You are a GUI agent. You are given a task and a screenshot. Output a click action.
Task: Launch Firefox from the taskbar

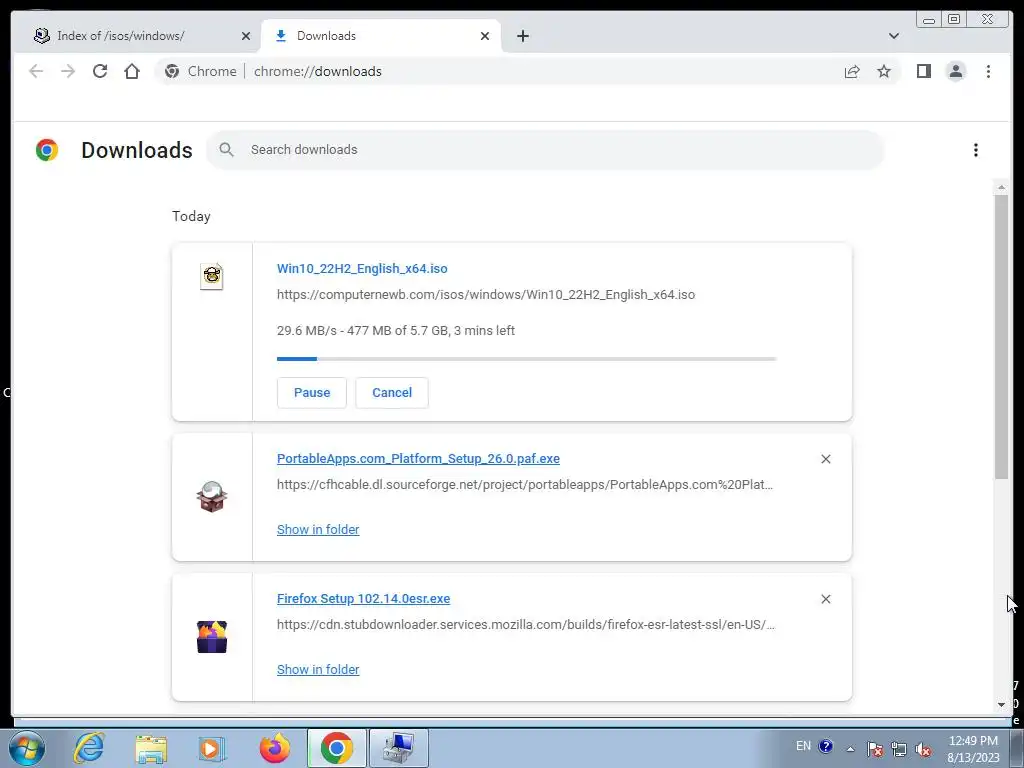click(x=274, y=748)
